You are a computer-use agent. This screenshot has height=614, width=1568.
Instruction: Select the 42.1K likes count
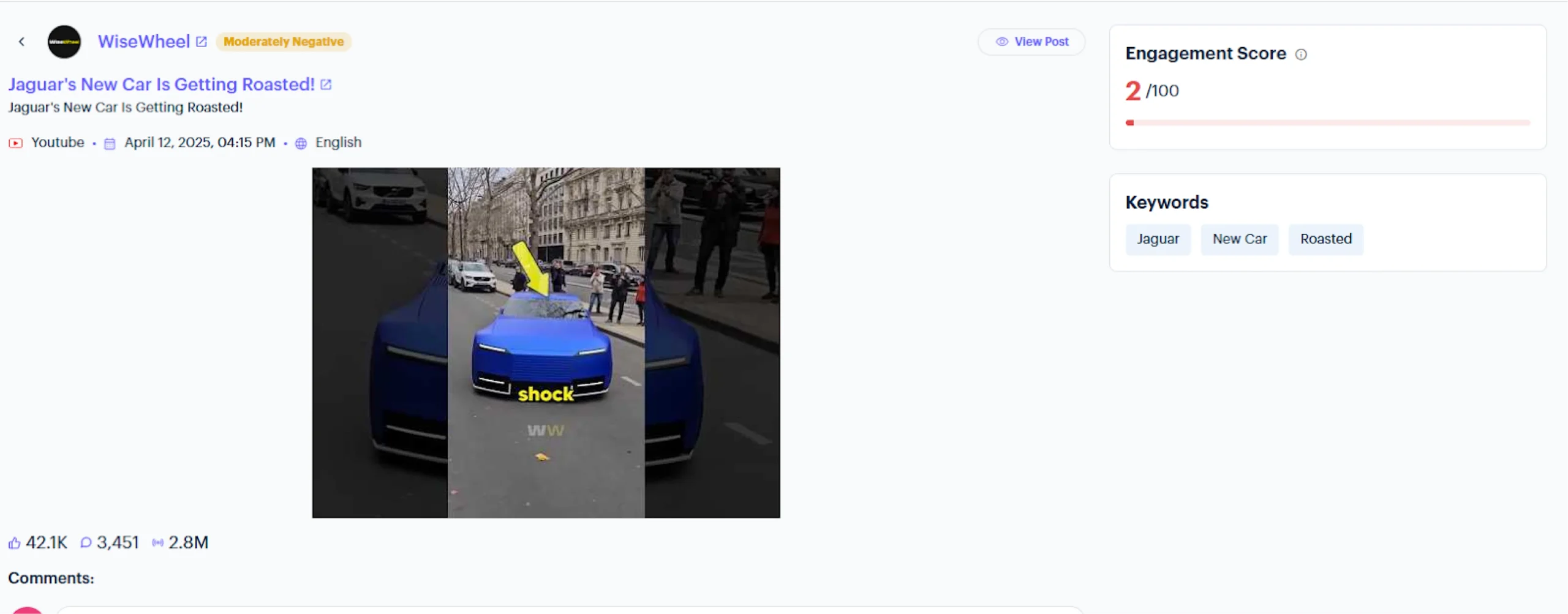pos(47,542)
